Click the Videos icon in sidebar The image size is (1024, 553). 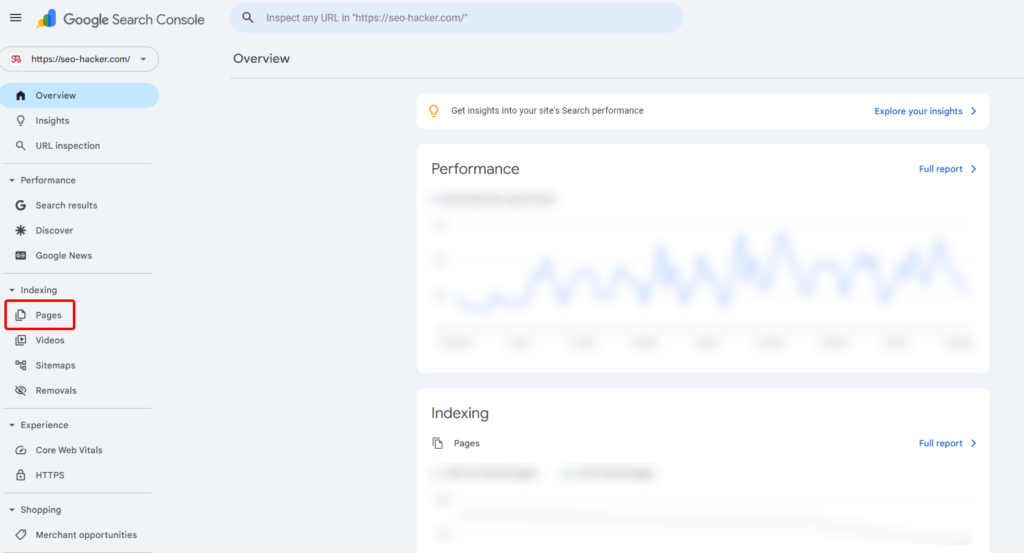pyautogui.click(x=21, y=340)
